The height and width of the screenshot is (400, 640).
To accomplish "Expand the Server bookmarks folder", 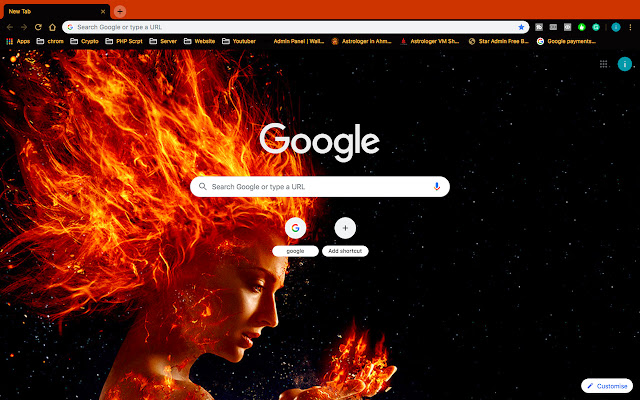I will 163,41.
